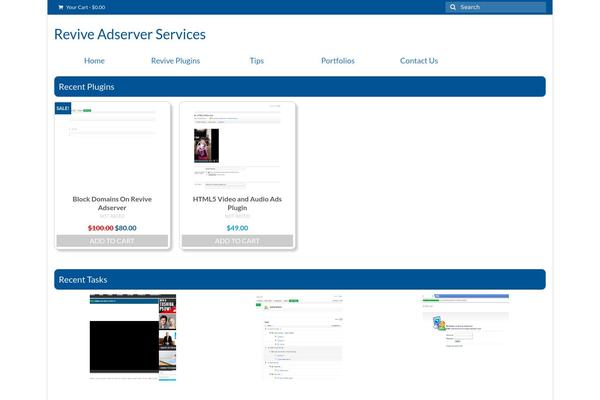The height and width of the screenshot is (400, 600).
Task: Select the Tips menu item
Action: tap(257, 60)
